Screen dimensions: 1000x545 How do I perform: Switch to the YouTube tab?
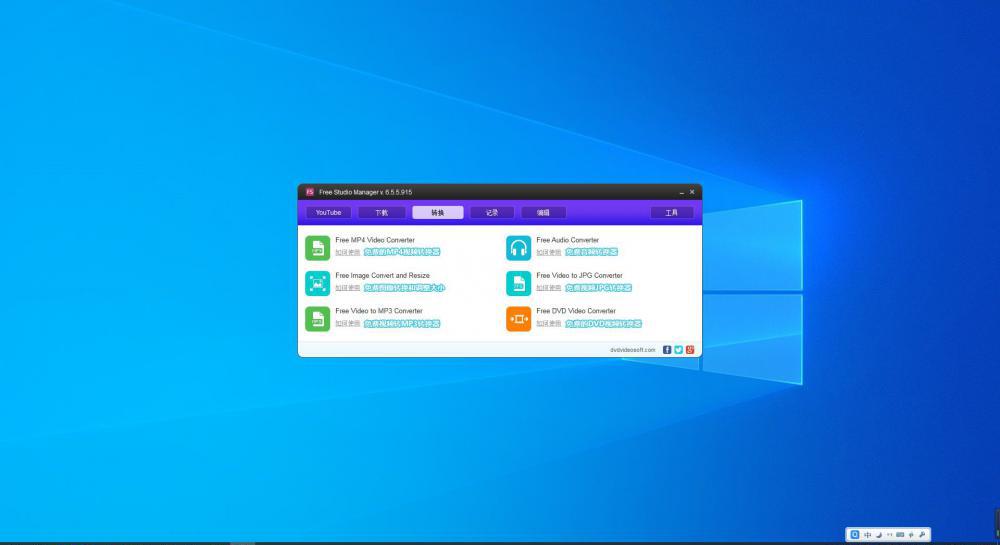click(x=328, y=213)
